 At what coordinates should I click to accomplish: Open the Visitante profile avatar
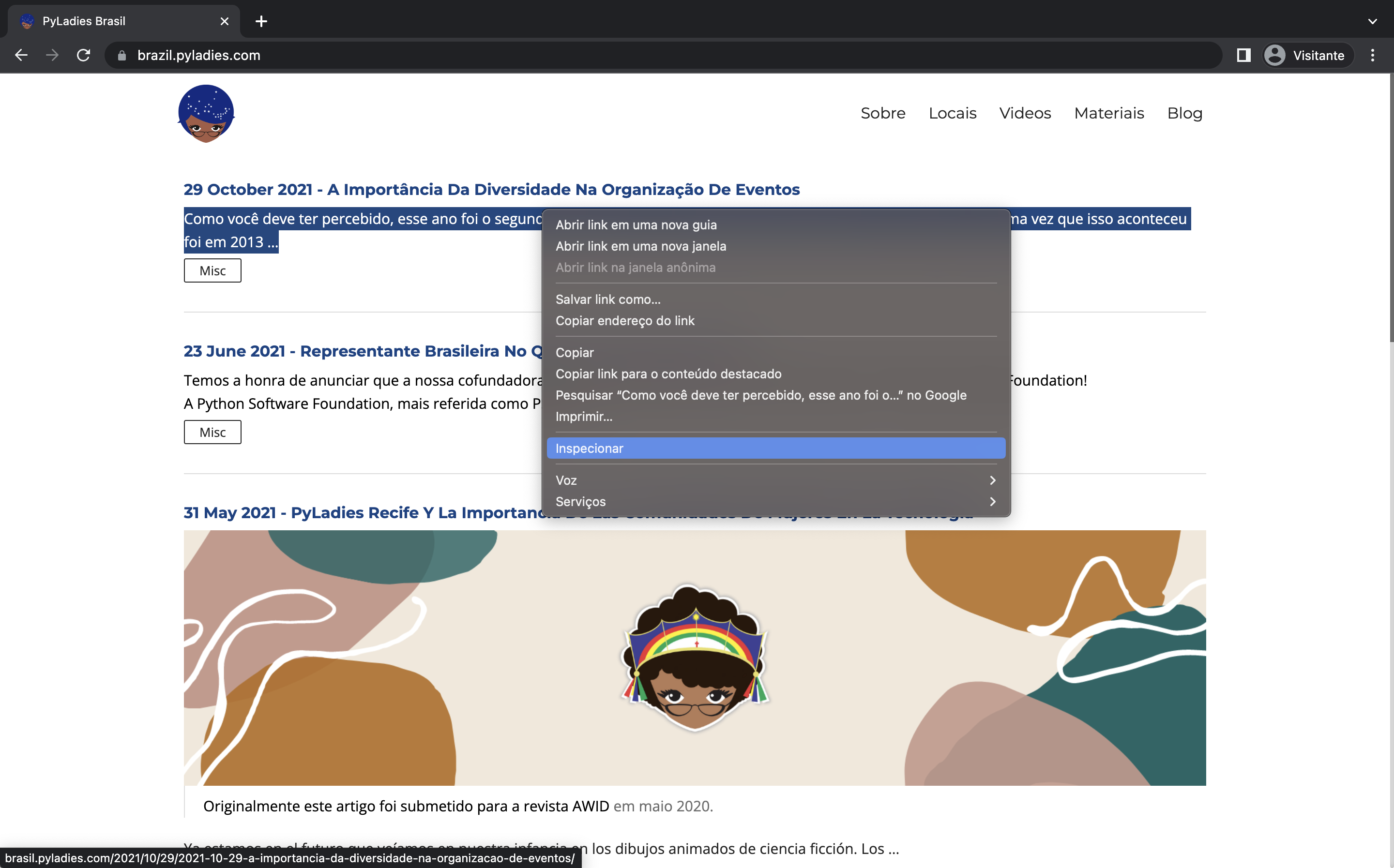click(x=1274, y=55)
